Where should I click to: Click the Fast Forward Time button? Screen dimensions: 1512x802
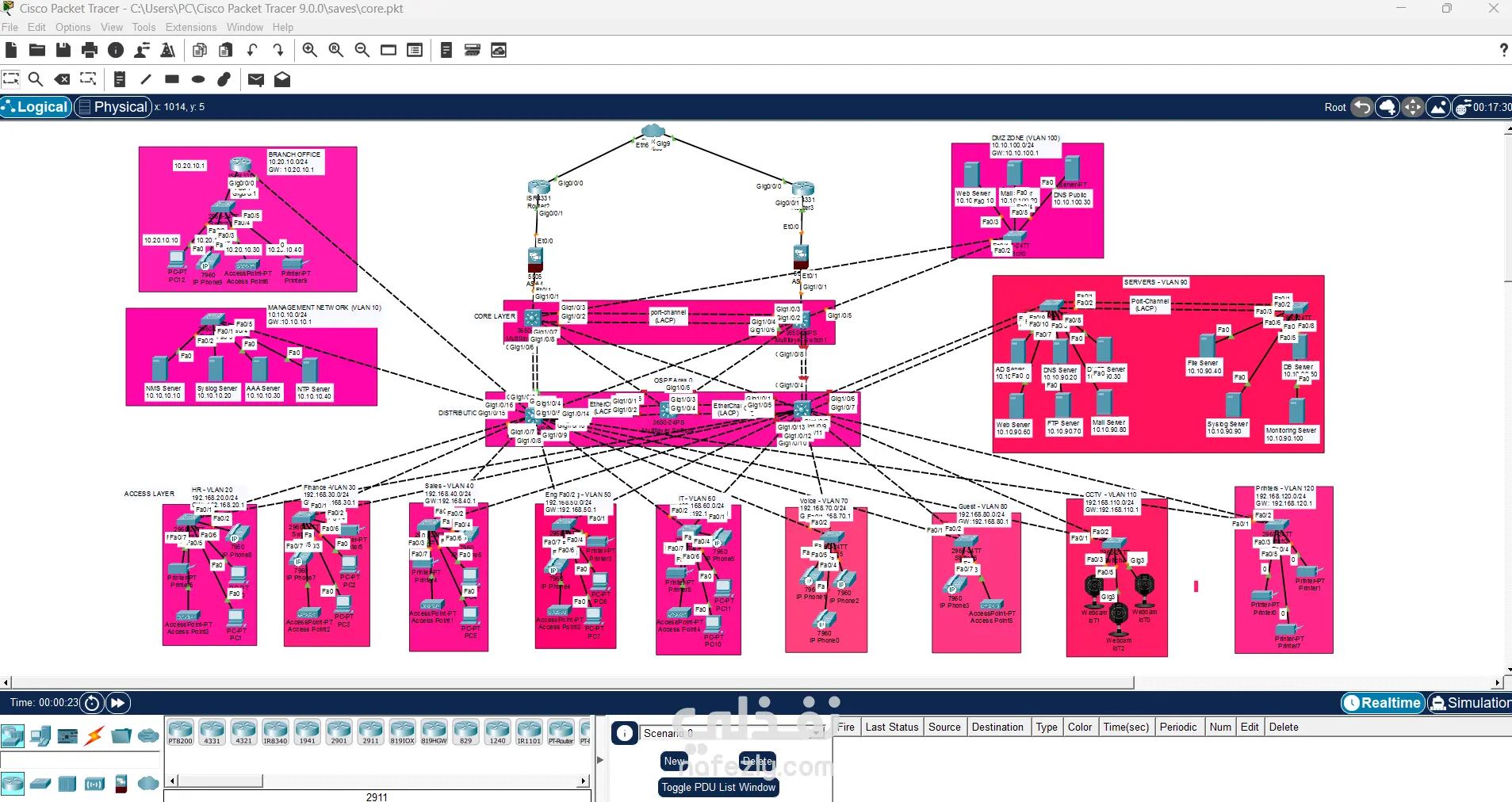tap(117, 703)
